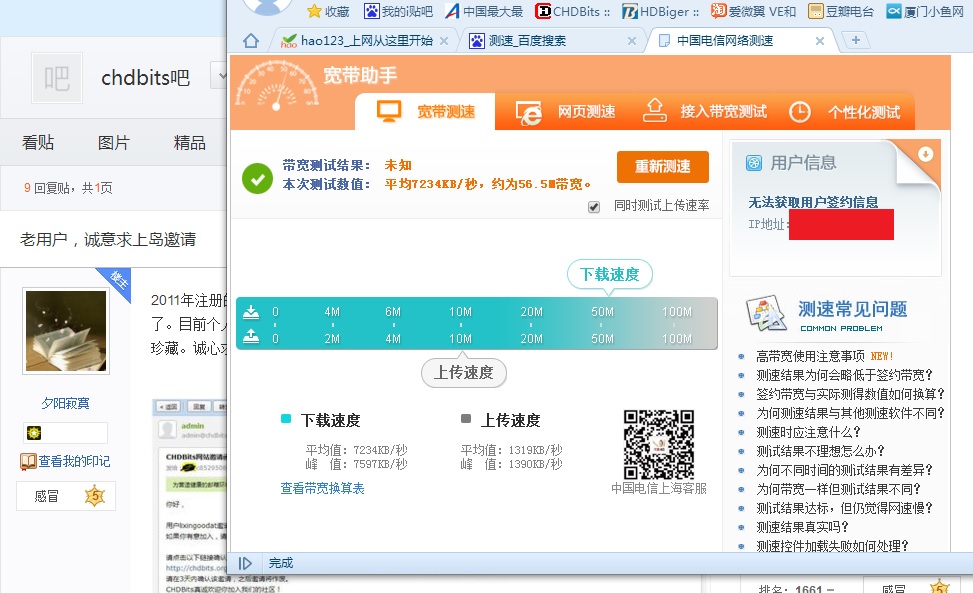
Task: Open the email screenshot in the post
Action: [191, 496]
